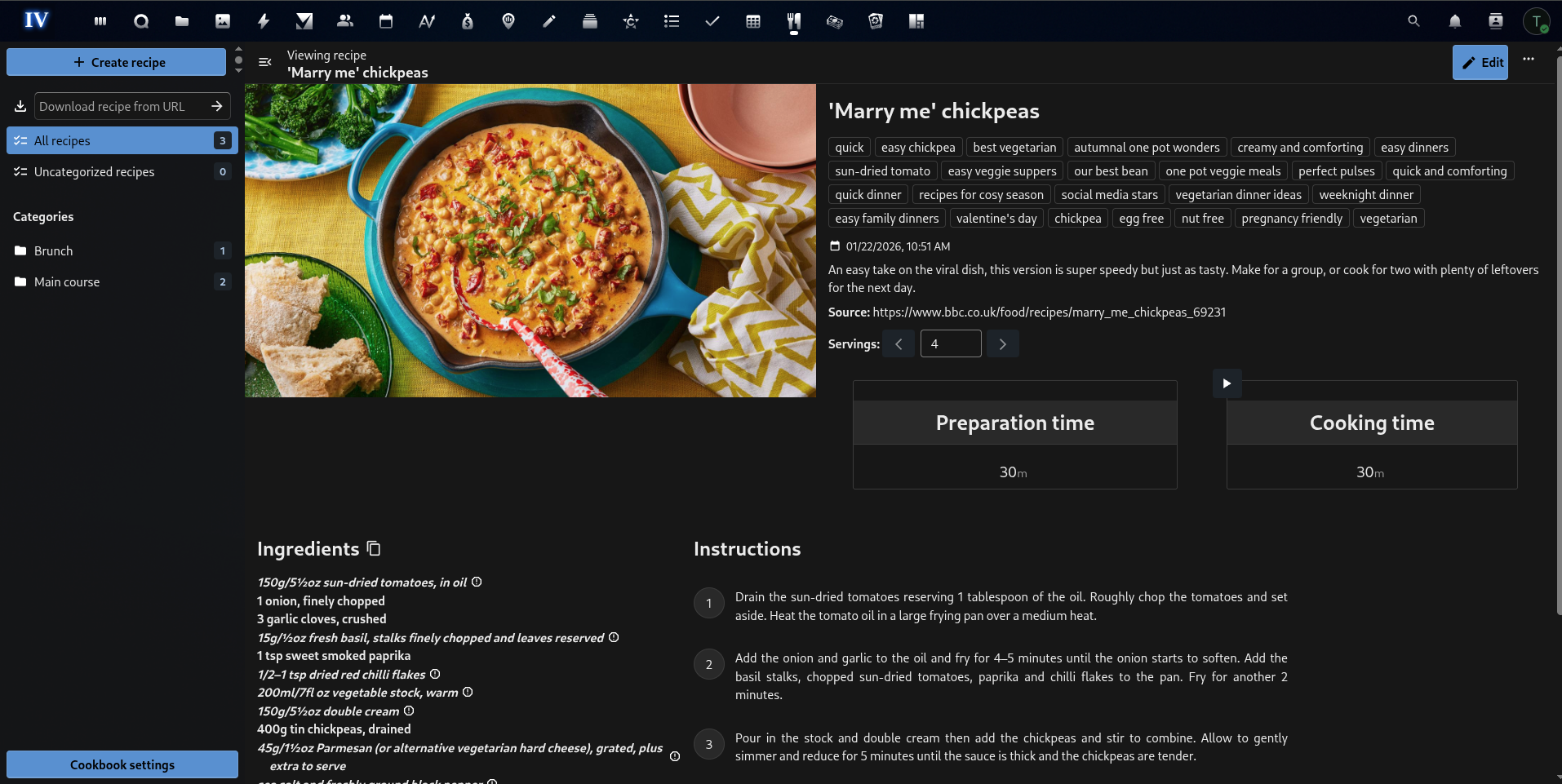Open the Calendar app icon
The height and width of the screenshot is (784, 1562).
[x=386, y=21]
